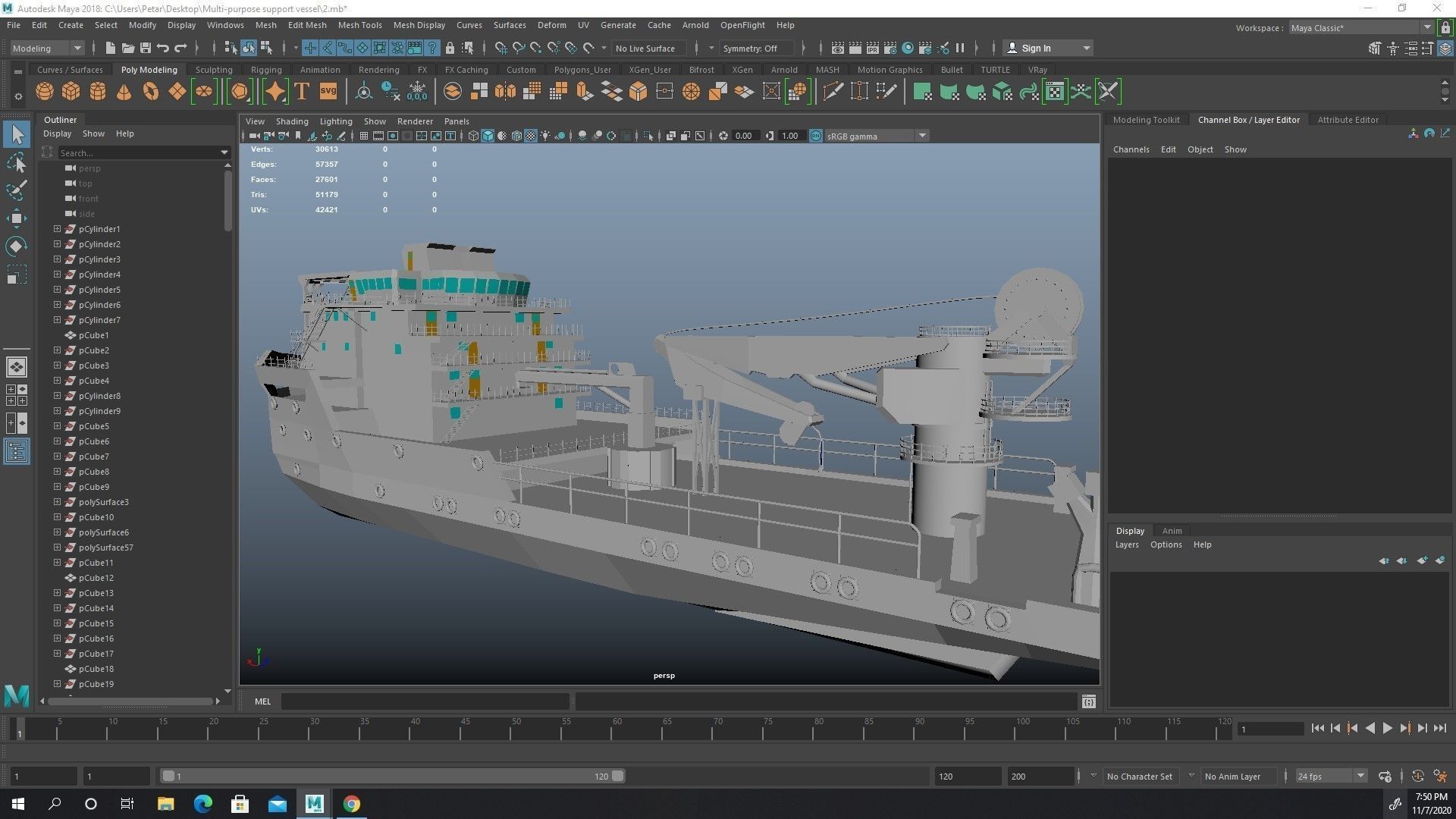Image resolution: width=1456 pixels, height=819 pixels.
Task: Expand pCylinder1 in the Outliner
Action: [x=57, y=229]
